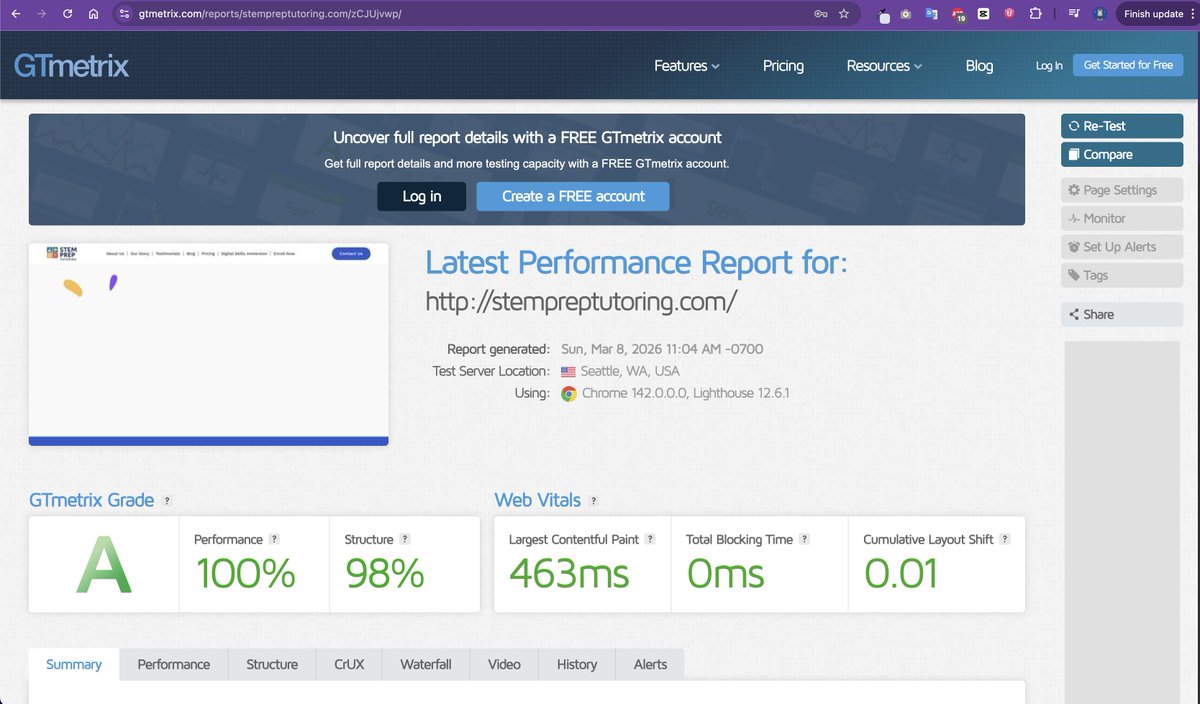Open the Extensions puzzle piece menu

tap(1036, 14)
